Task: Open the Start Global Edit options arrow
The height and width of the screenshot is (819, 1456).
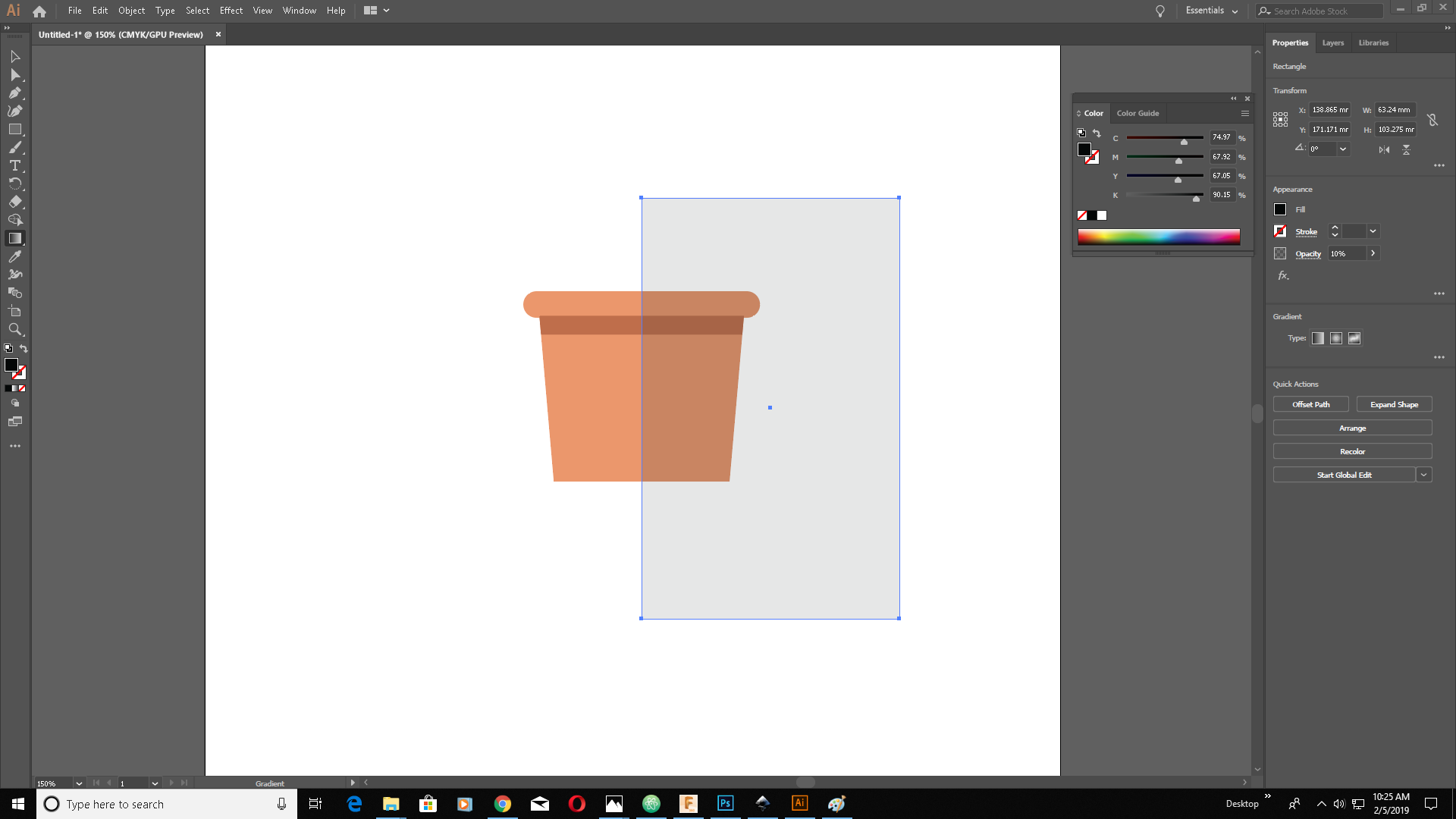Action: point(1424,475)
